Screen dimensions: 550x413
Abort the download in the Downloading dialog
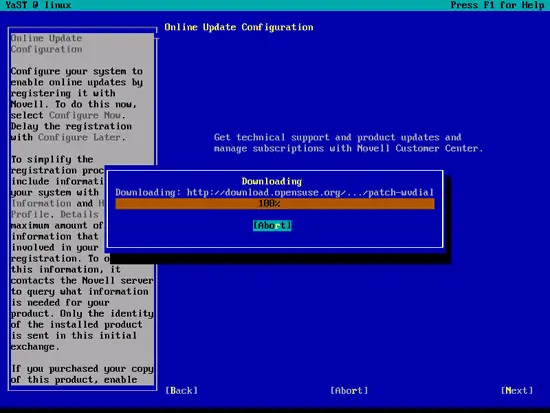[x=272, y=225]
